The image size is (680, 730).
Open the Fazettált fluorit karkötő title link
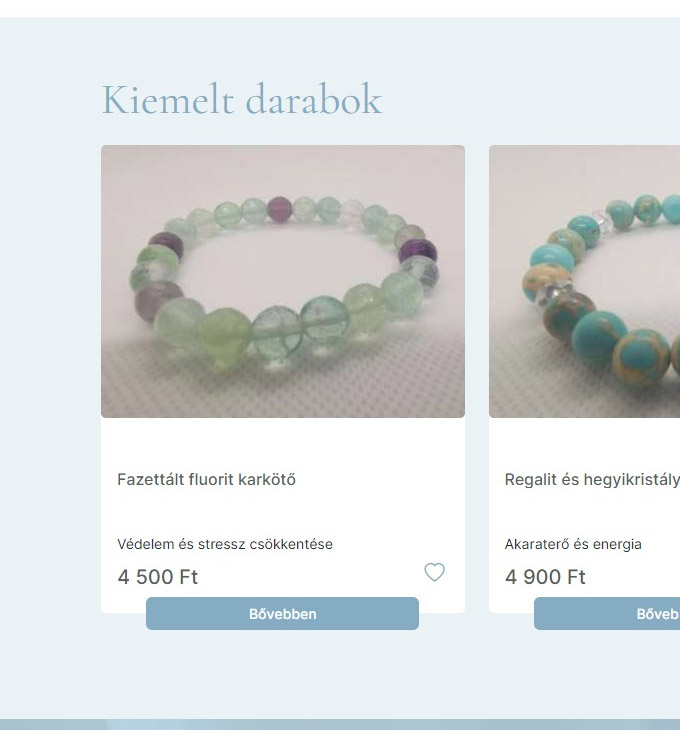(206, 480)
